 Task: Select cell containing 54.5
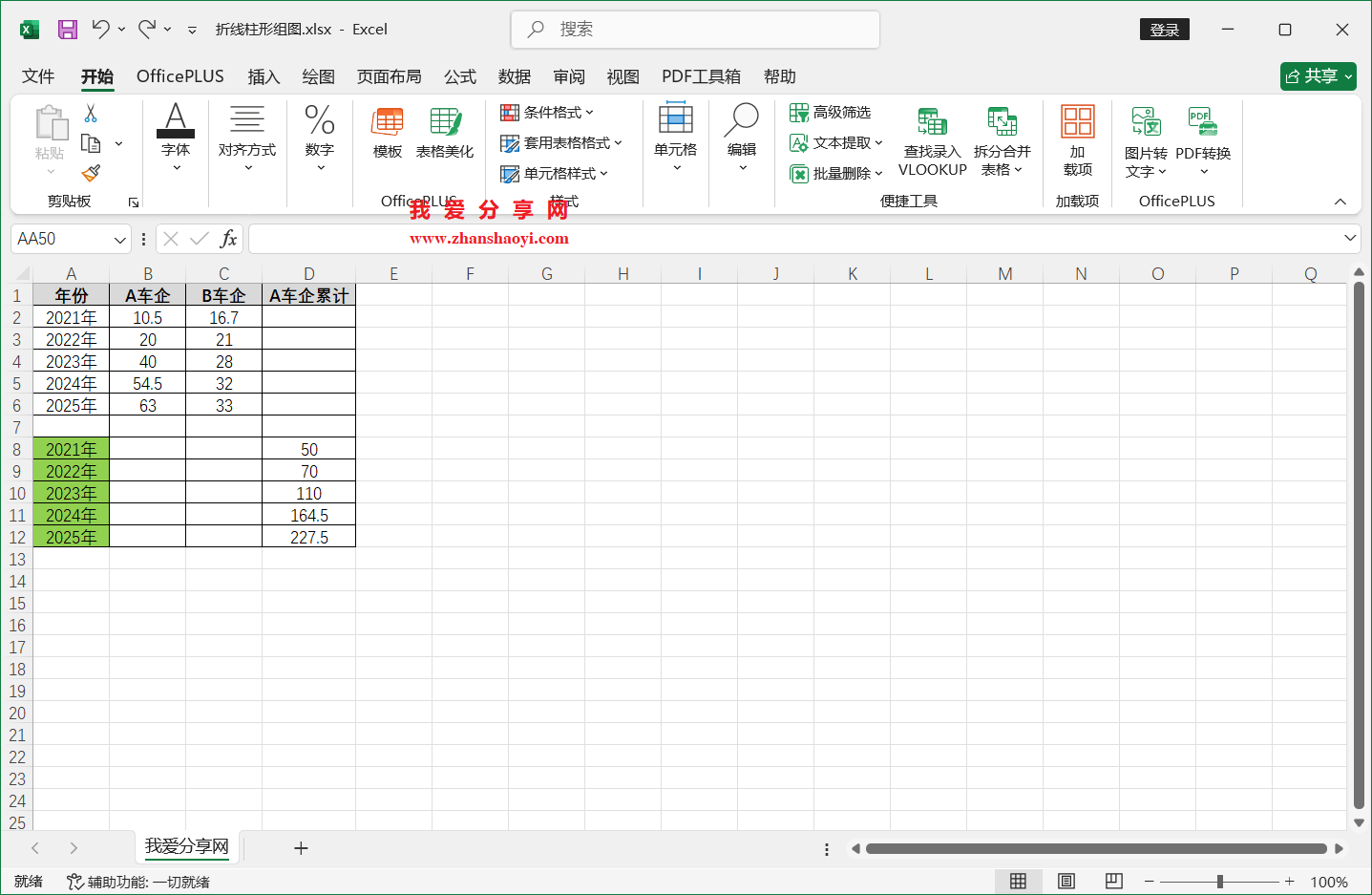click(148, 383)
